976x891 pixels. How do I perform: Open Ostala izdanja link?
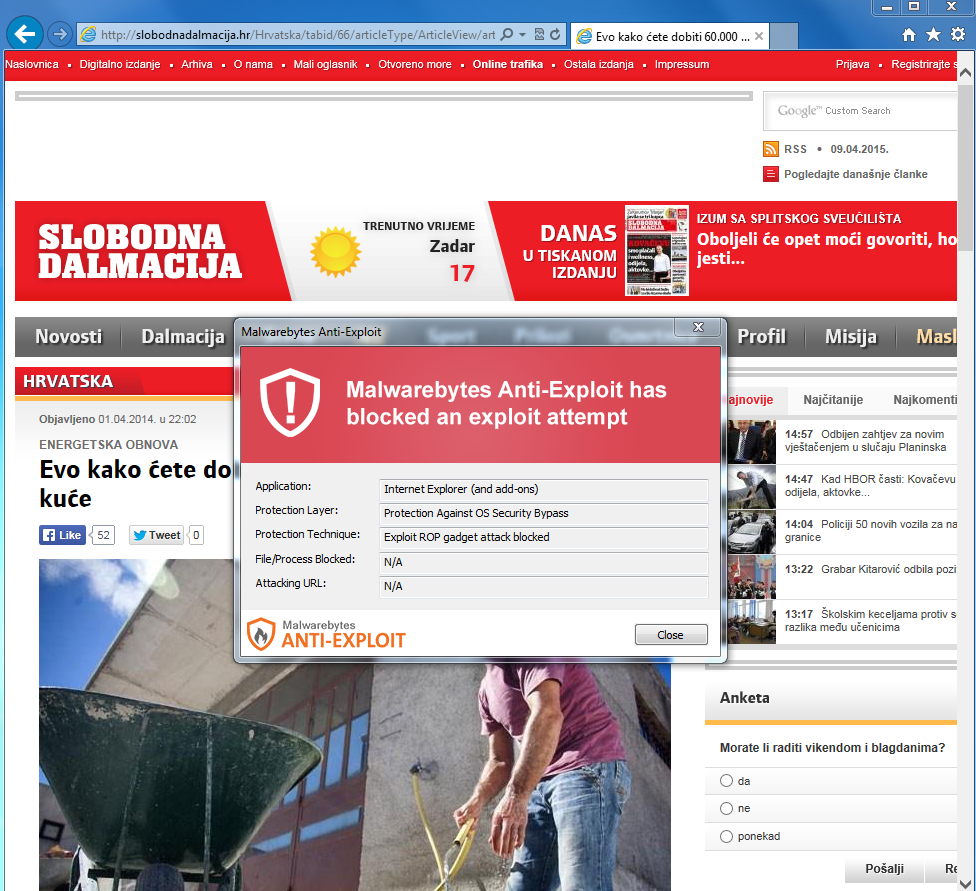pyautogui.click(x=598, y=64)
